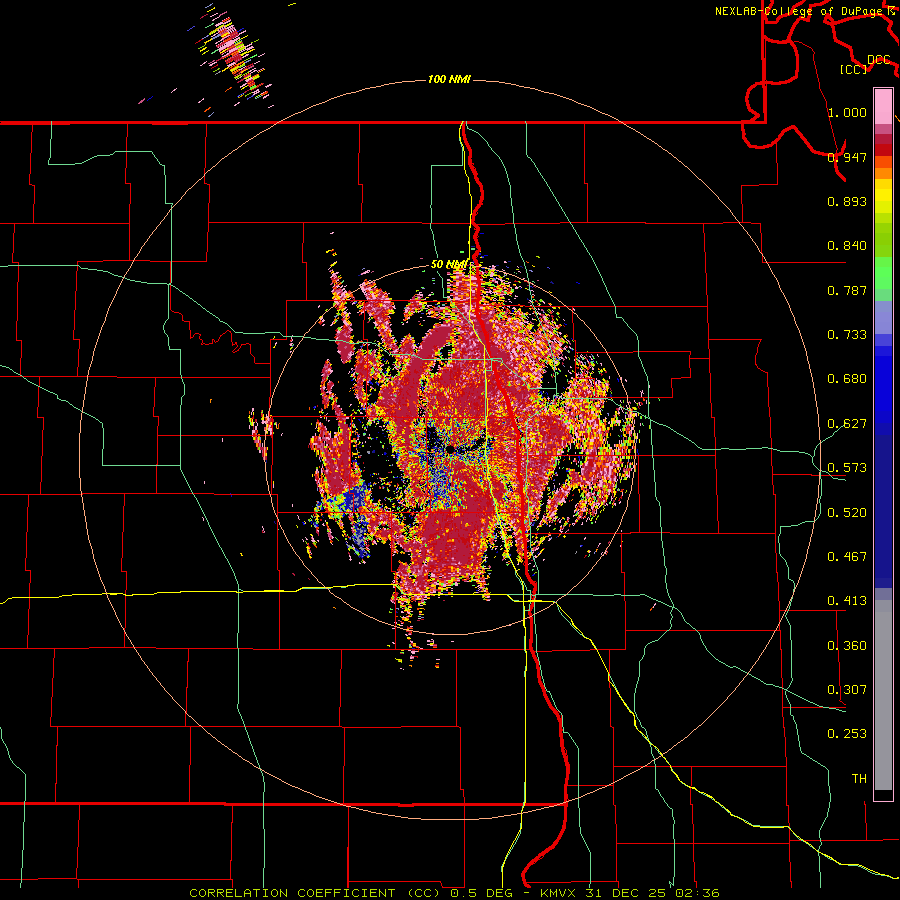Click the gray lower segment of color bar
Viewport: 900px width, 900px height.
[883, 695]
